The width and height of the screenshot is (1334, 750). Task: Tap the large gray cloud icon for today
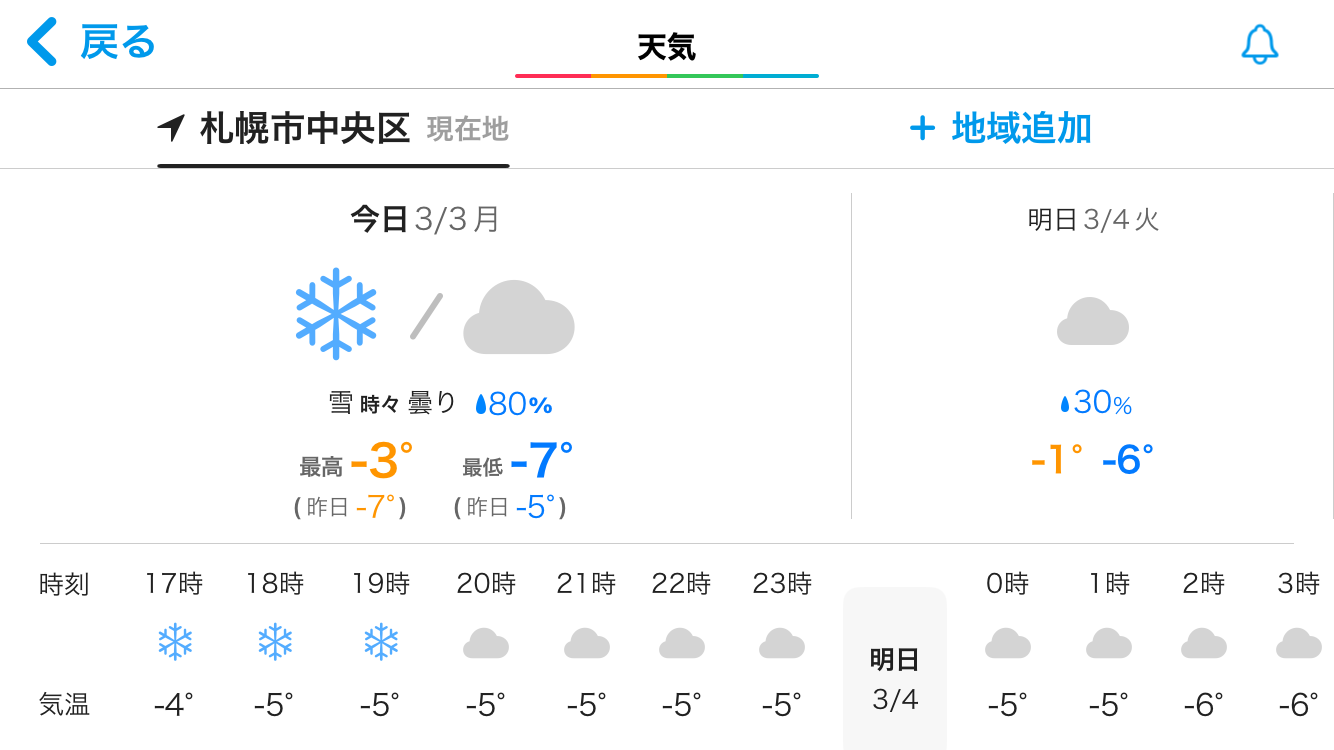518,318
